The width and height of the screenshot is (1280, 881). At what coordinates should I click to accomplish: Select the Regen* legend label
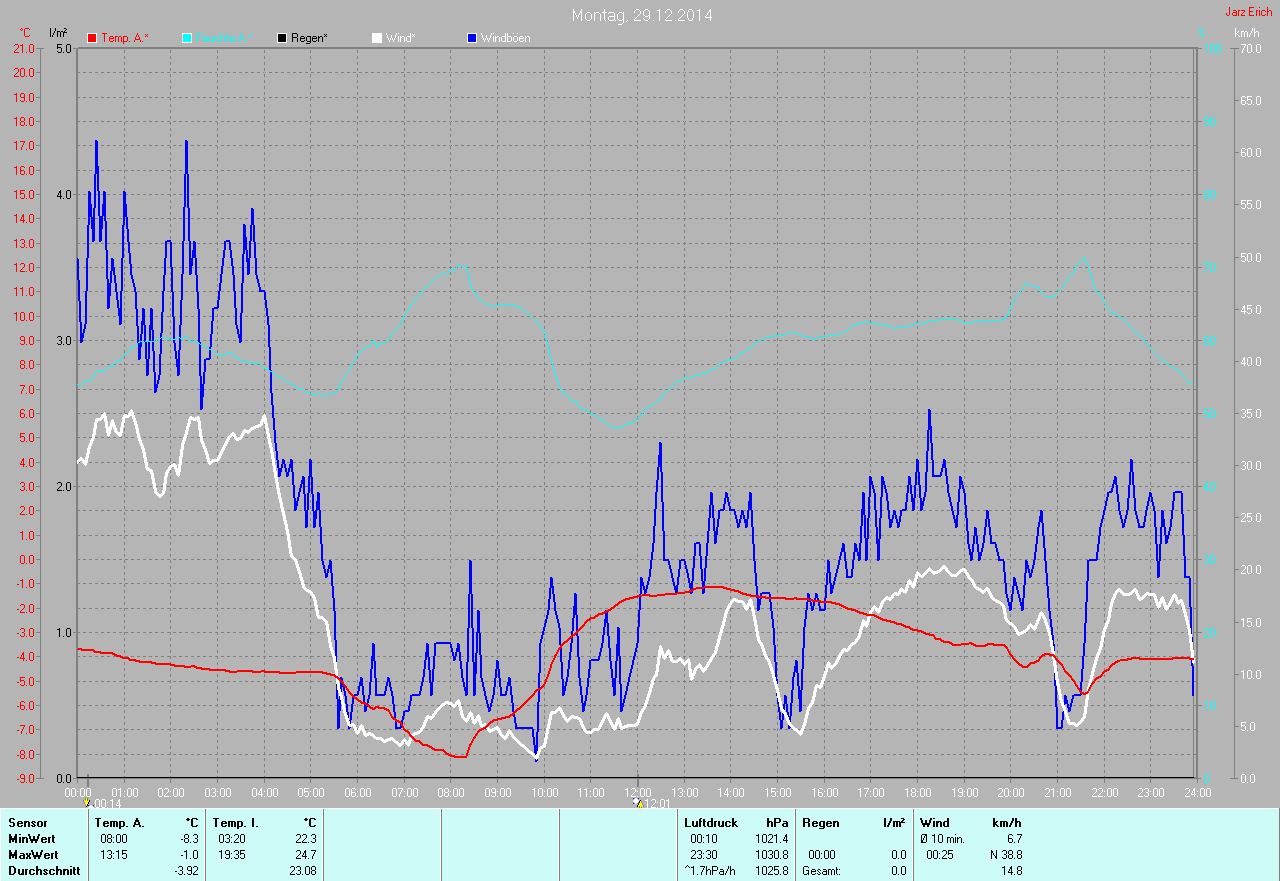310,38
